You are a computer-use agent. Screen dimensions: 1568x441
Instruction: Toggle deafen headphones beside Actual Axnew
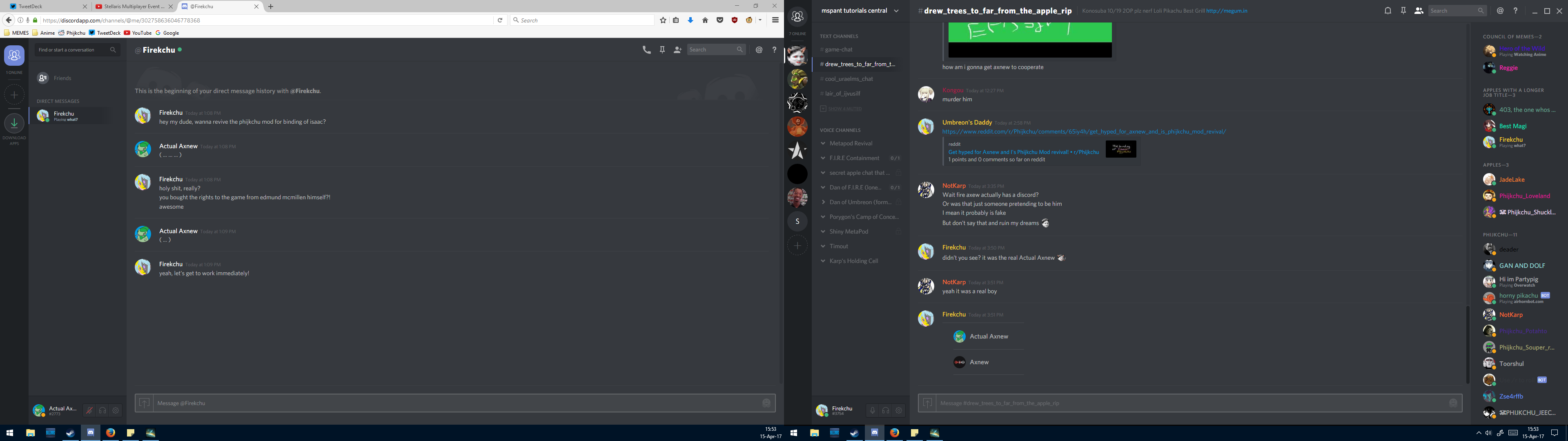102,410
